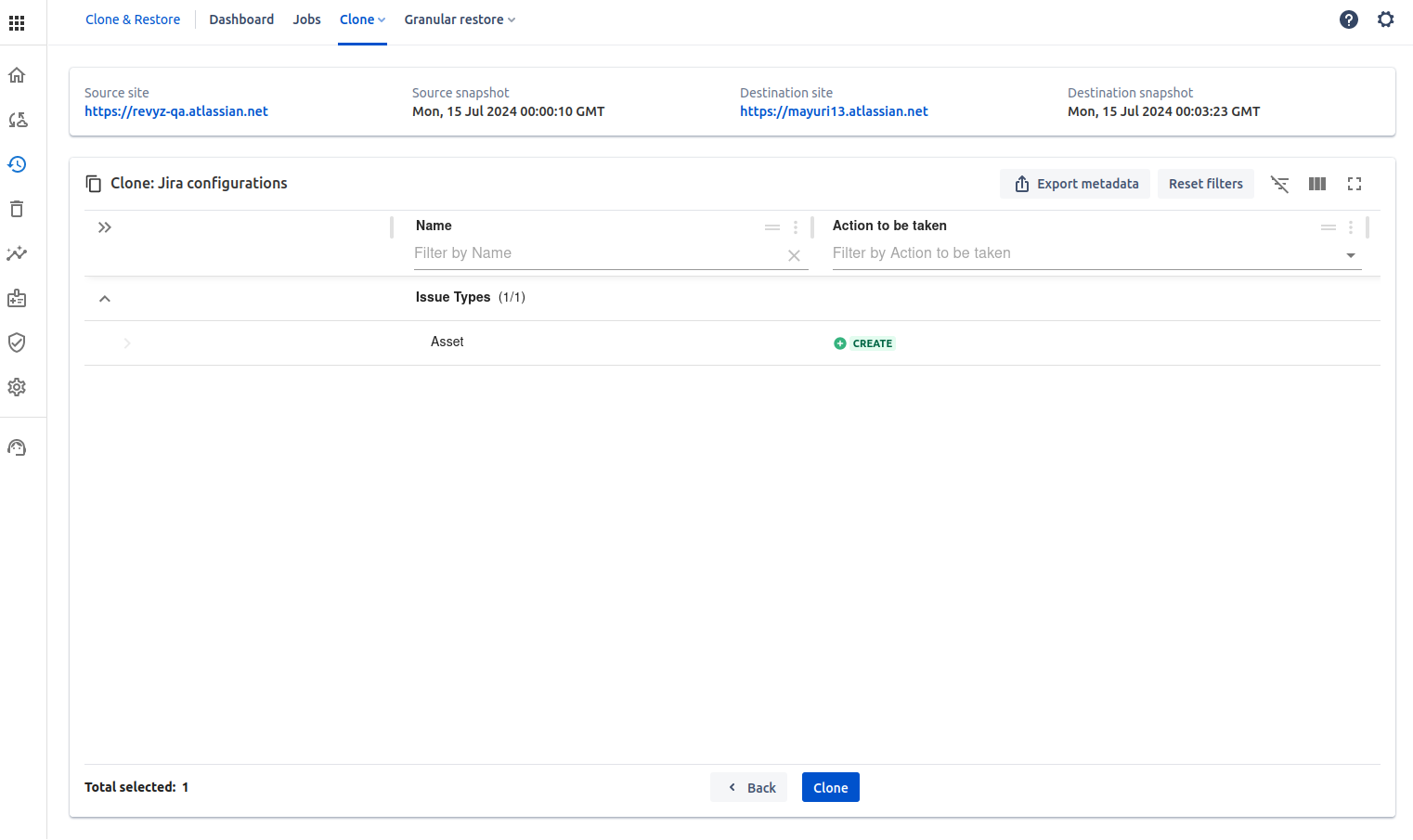The width and height of the screenshot is (1413, 840).
Task: Click the home icon in sidebar
Action: coord(17,75)
